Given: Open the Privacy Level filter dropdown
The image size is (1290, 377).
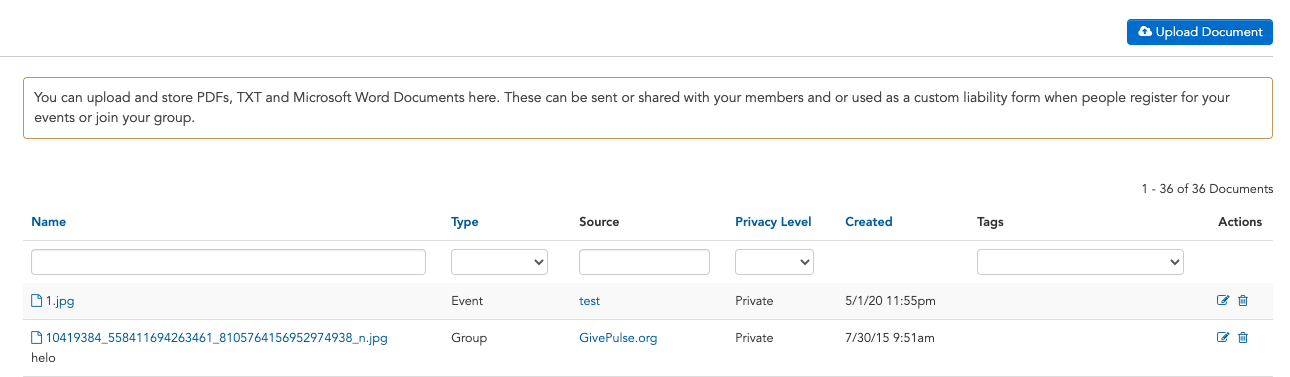Looking at the screenshot, I should pos(774,262).
